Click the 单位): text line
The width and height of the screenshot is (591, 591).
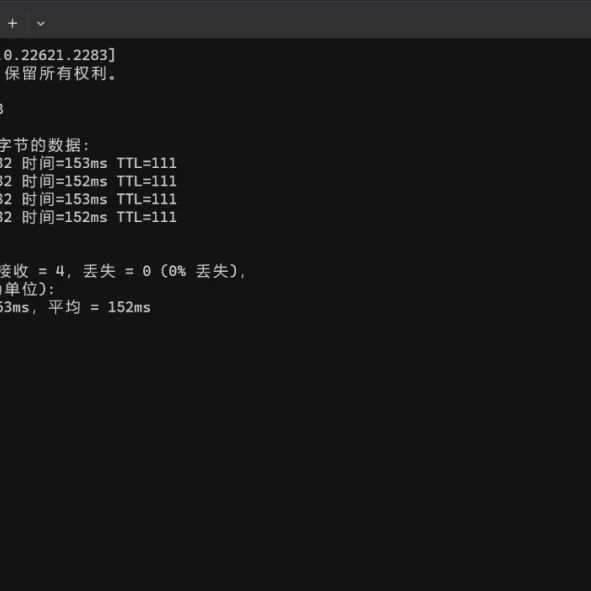[x=29, y=289]
